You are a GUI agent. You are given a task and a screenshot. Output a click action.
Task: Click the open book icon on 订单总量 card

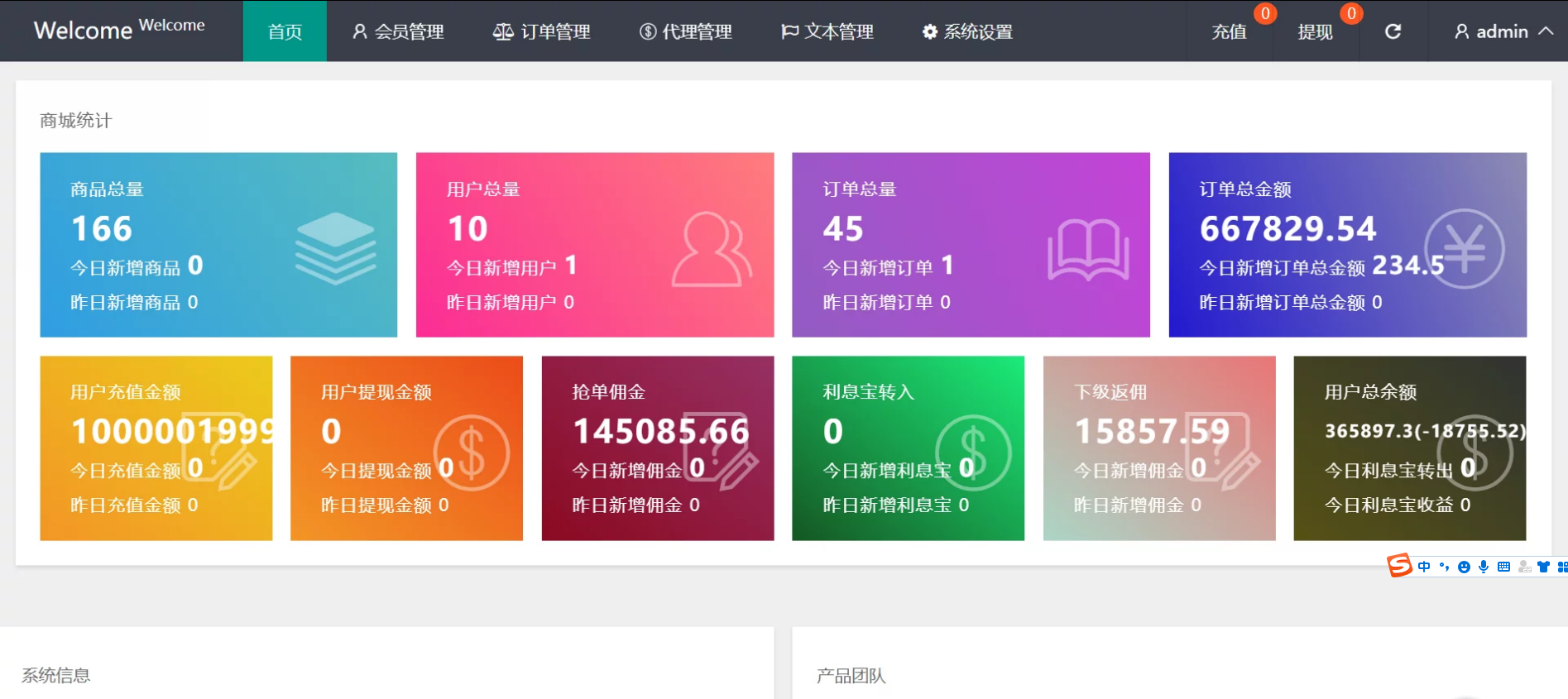[x=1088, y=249]
